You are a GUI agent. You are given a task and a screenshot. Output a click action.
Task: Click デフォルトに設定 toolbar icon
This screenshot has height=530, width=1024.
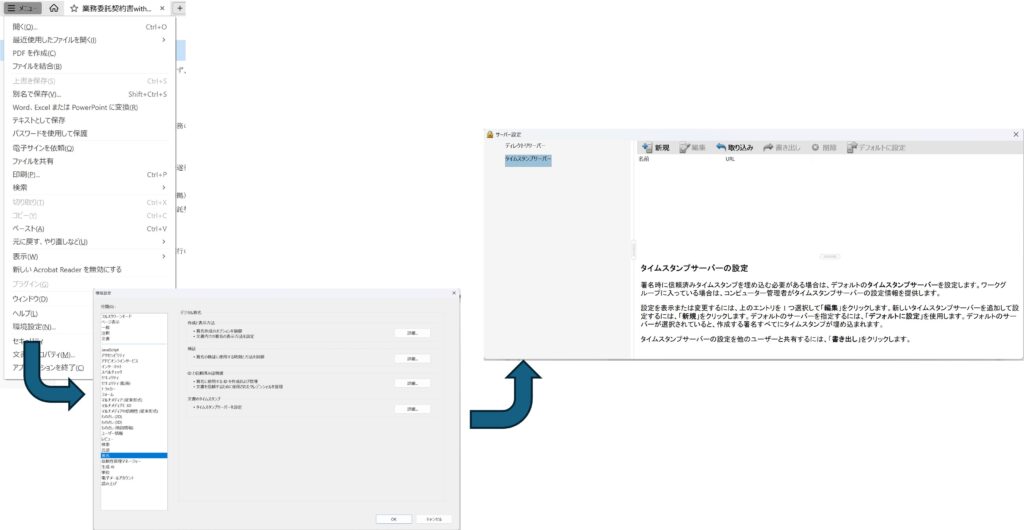click(x=876, y=147)
